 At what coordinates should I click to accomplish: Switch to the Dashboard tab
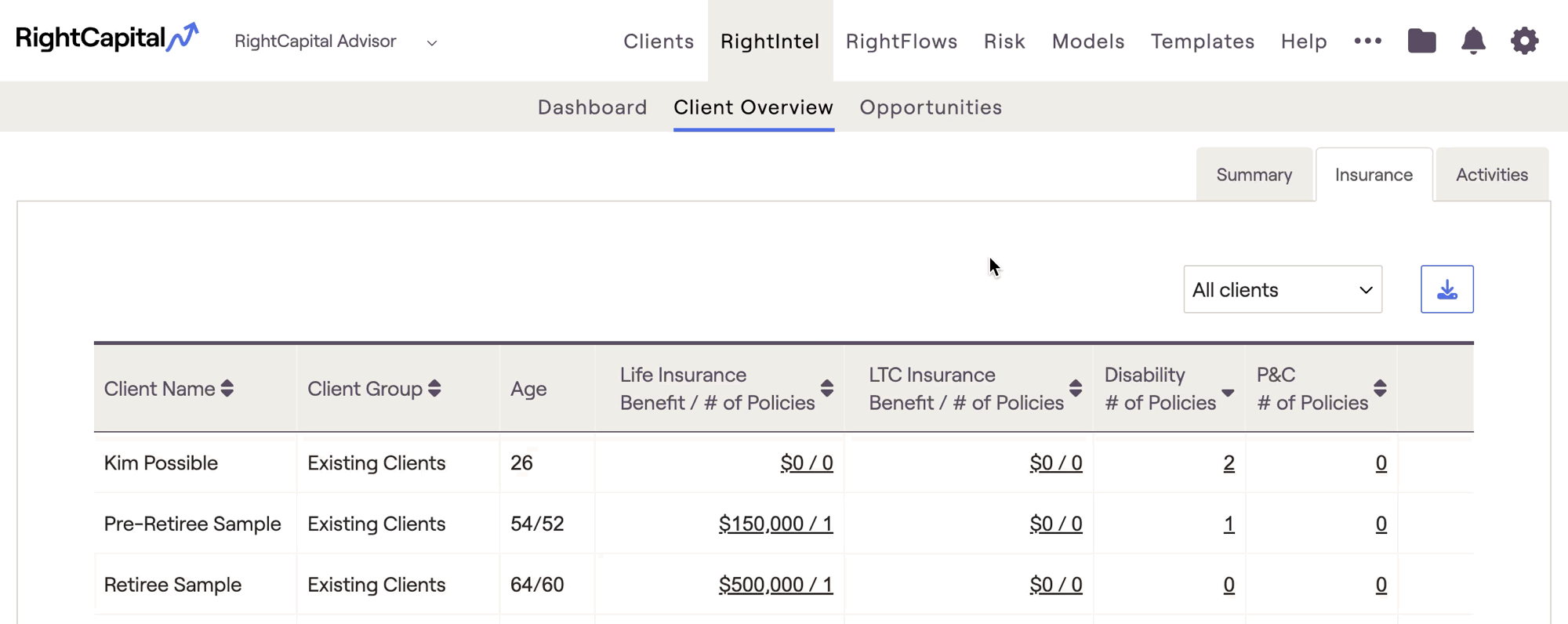point(592,107)
